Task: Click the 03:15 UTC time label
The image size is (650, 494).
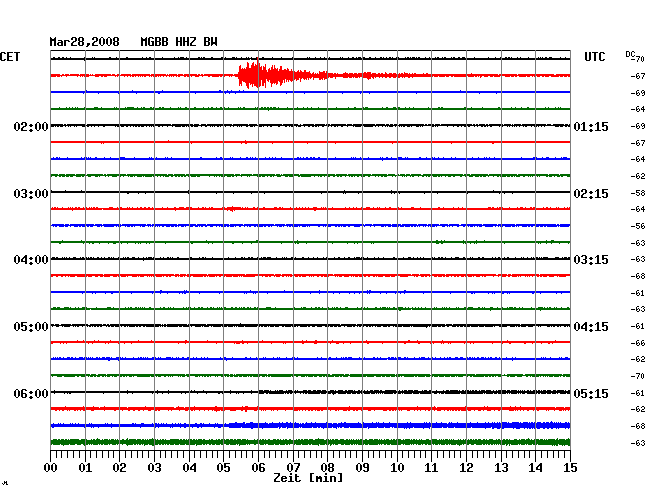Action: (591, 260)
